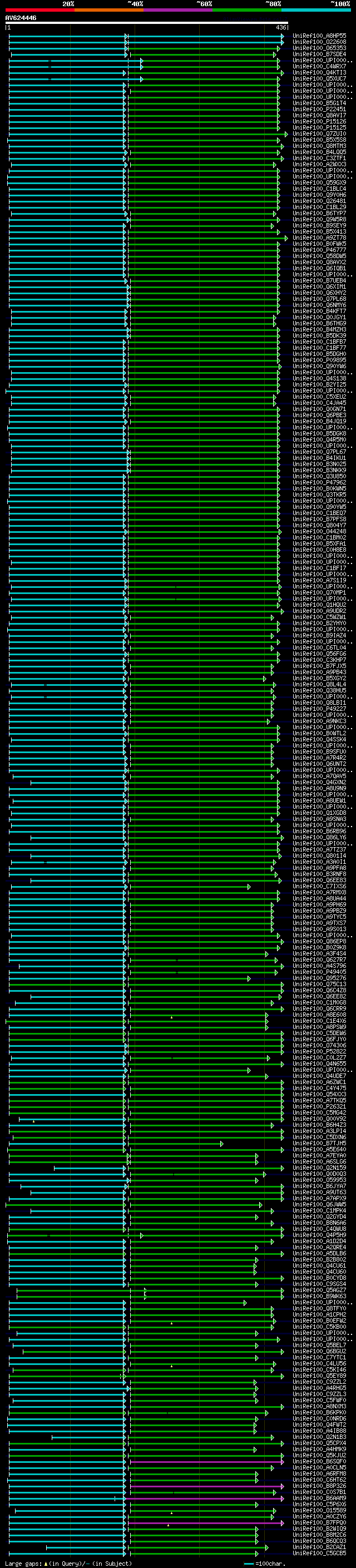This screenshot has width=356, height=1568.
Task: Select the UniRef100_A3F4S4 label
Action: (319, 953)
